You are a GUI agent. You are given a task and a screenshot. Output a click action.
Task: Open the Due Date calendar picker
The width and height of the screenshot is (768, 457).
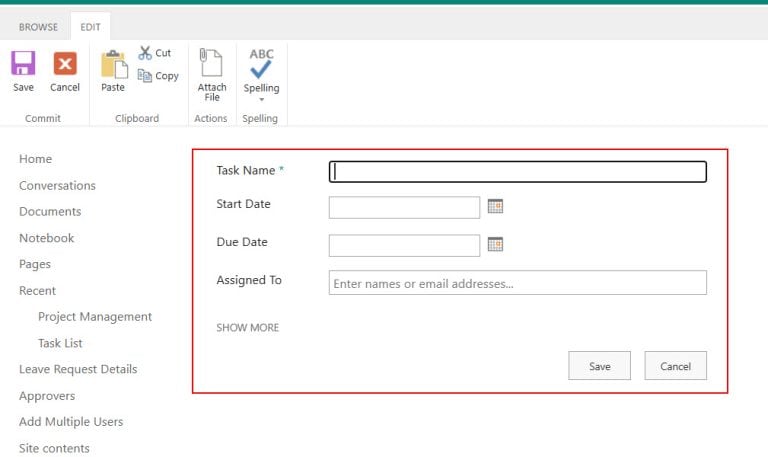click(x=495, y=244)
